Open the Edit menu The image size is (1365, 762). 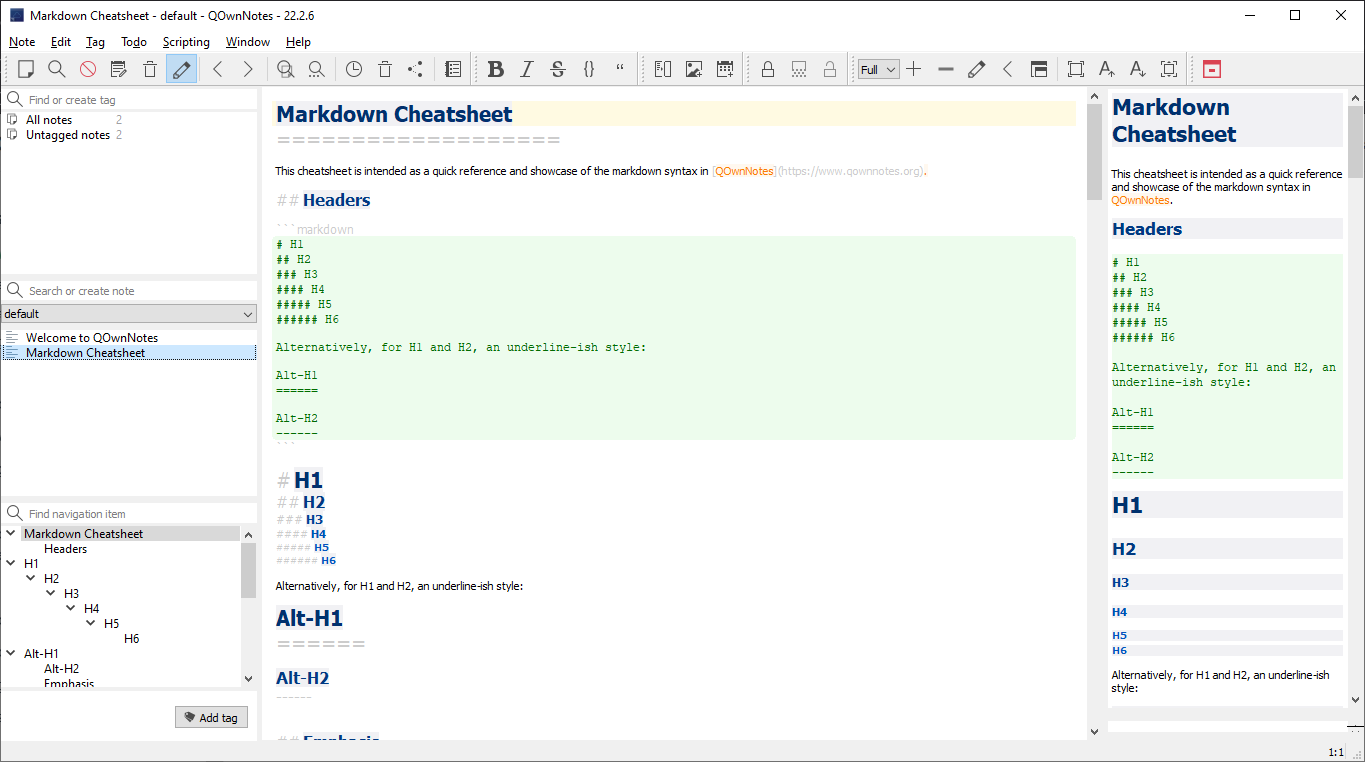[x=61, y=42]
